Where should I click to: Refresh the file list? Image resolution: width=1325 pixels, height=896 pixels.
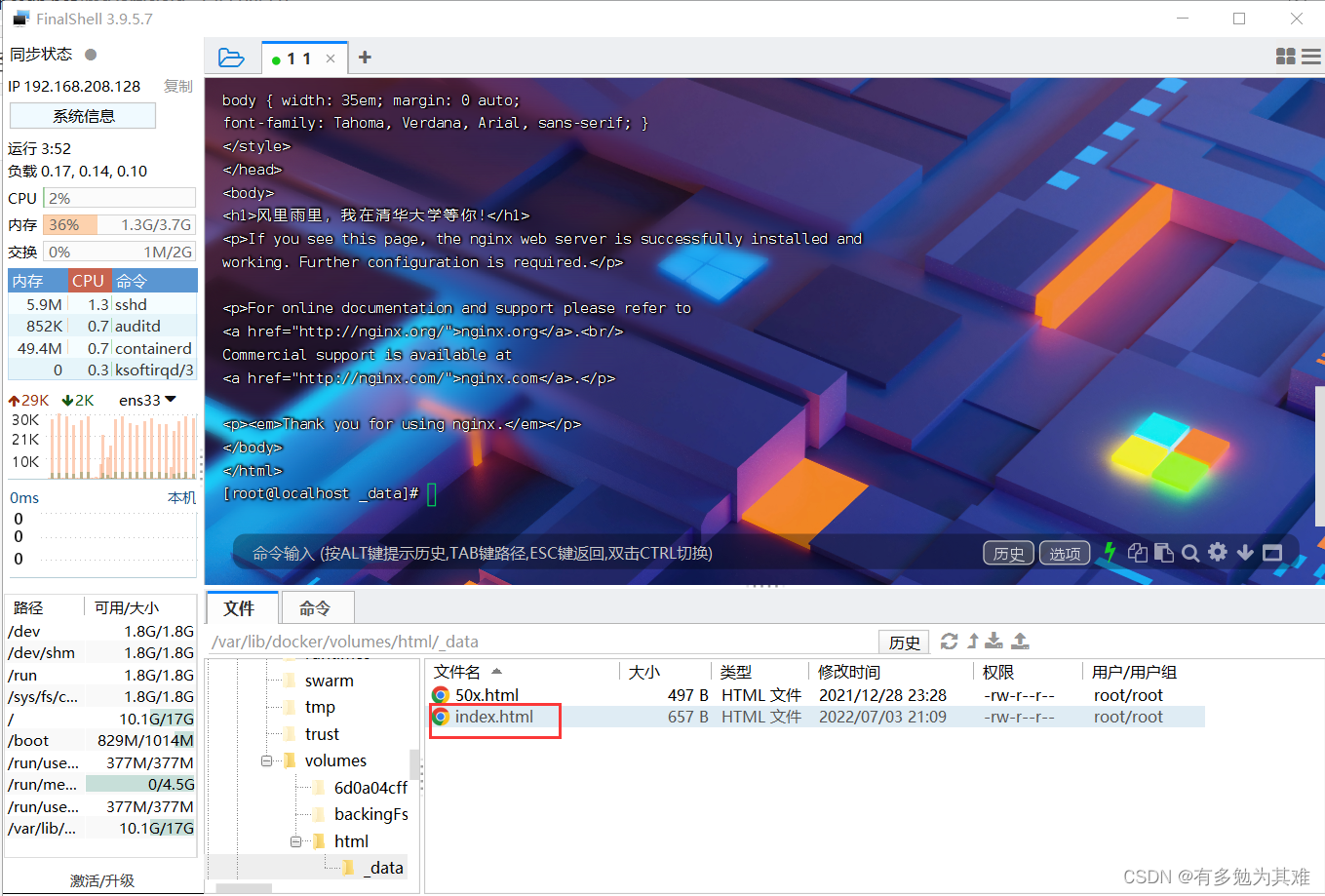coord(949,641)
